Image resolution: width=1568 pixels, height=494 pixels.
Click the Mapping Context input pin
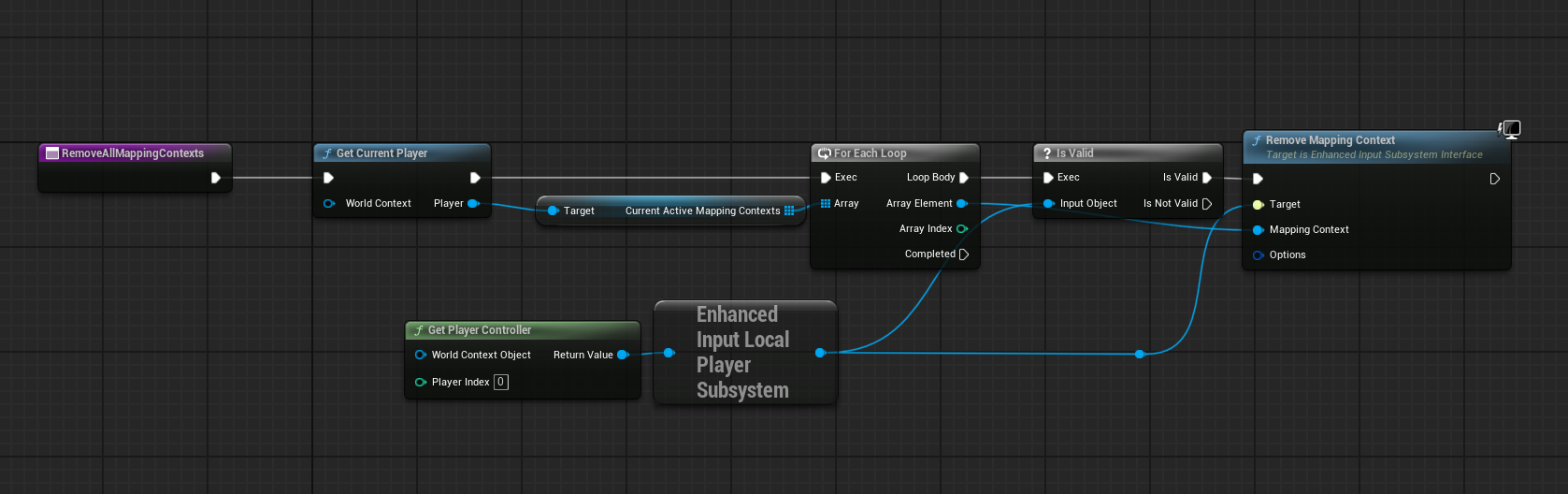[1258, 229]
